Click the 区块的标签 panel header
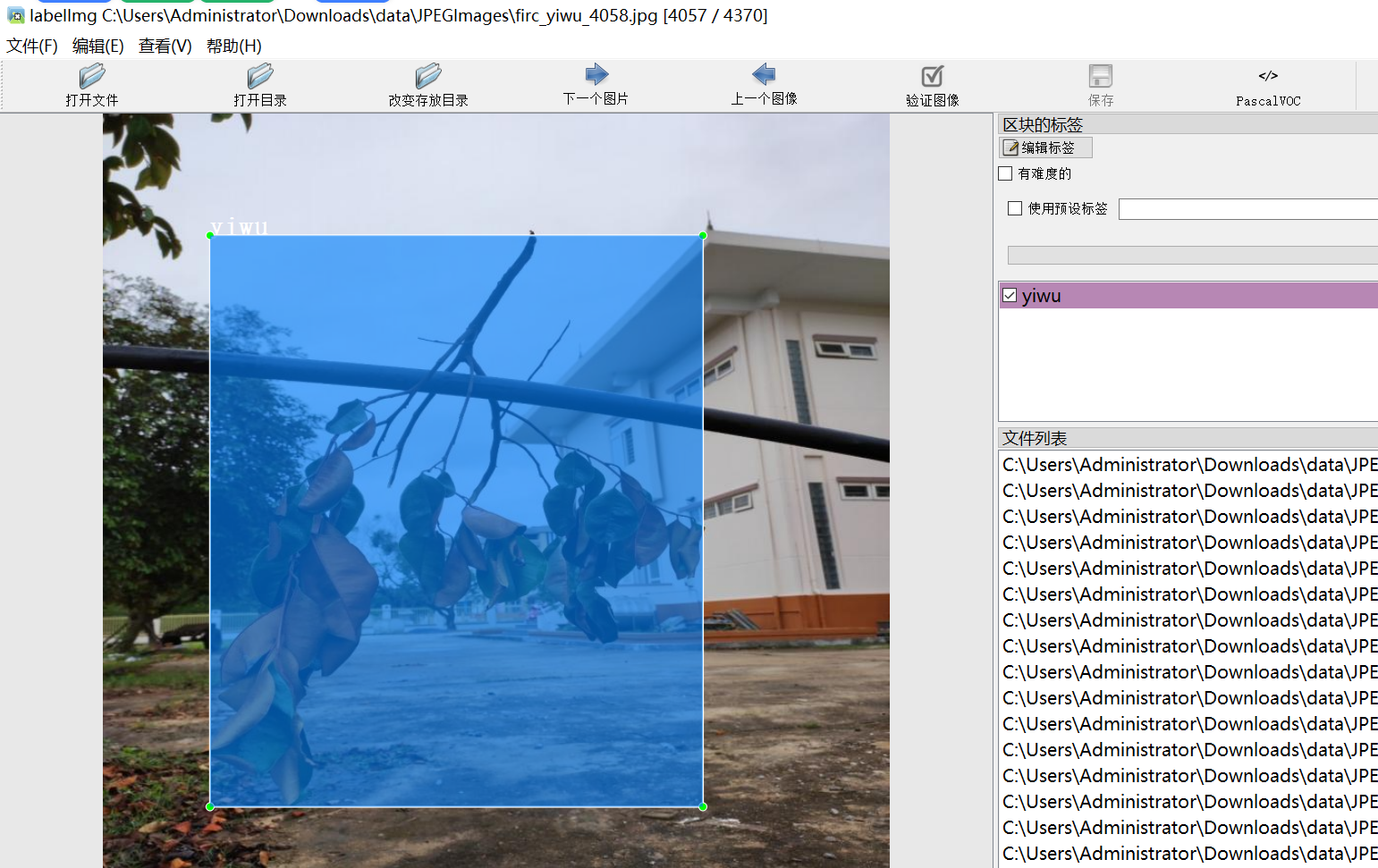 tap(1188, 124)
